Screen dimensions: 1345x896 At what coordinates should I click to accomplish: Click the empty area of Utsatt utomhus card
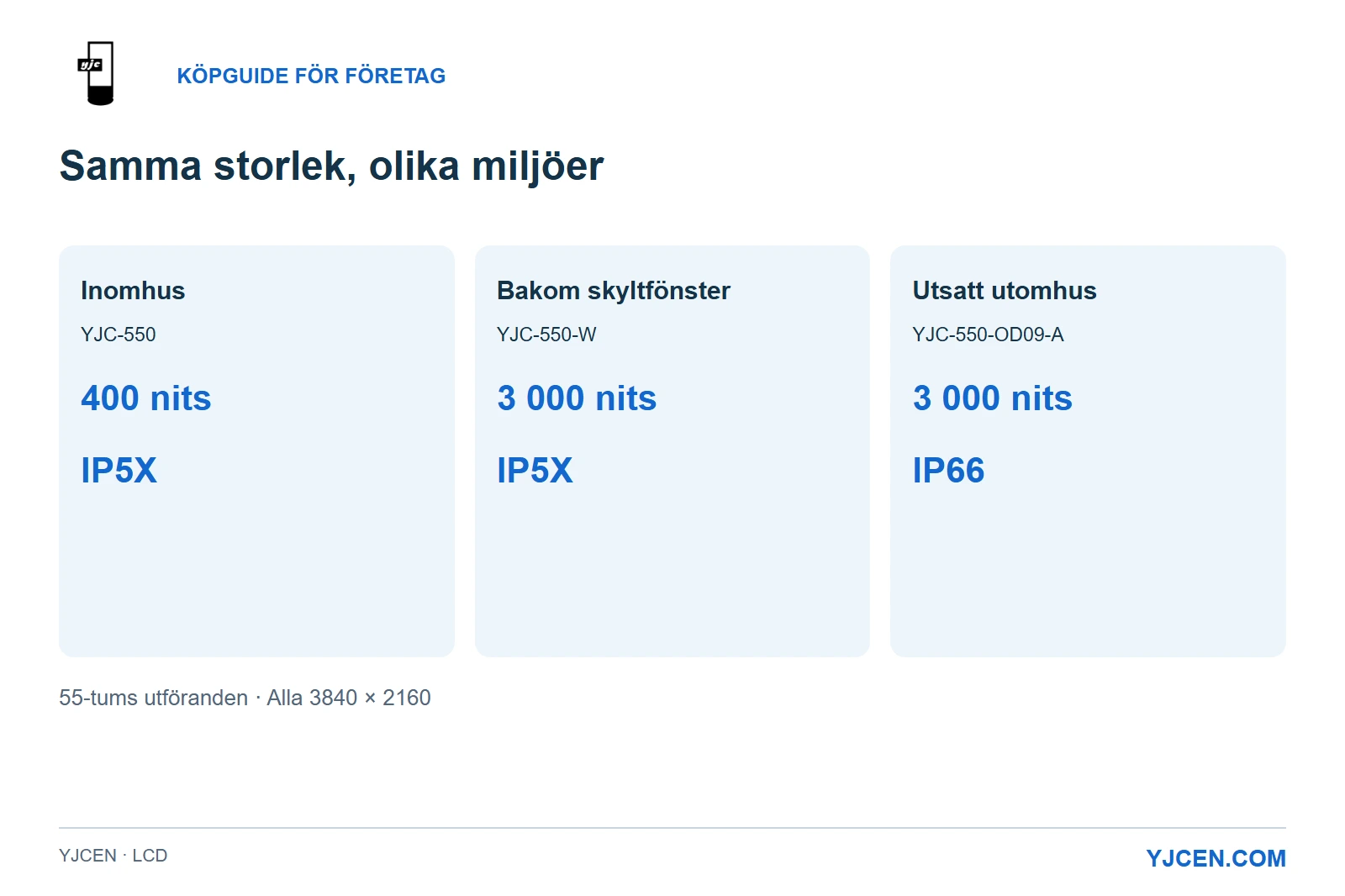[x=1088, y=572]
